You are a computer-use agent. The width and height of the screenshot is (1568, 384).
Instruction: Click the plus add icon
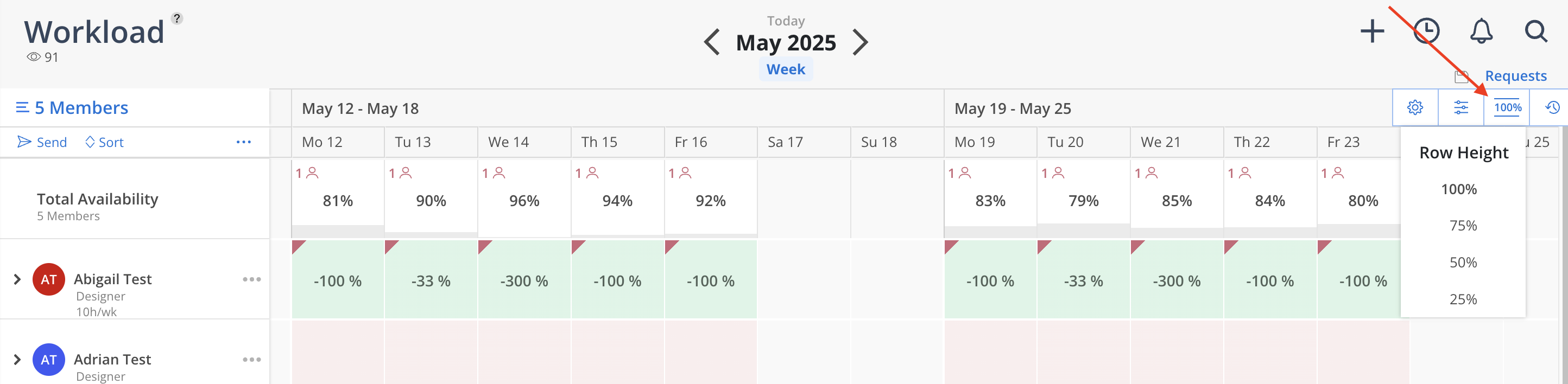coord(1372,31)
